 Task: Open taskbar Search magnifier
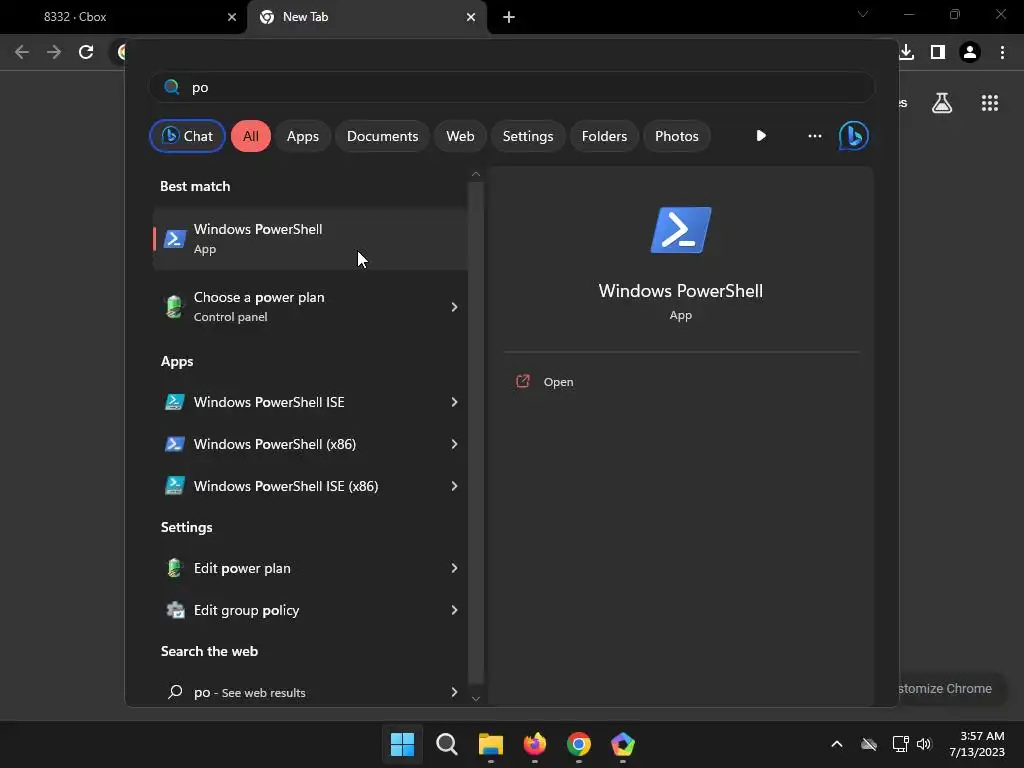pos(447,744)
